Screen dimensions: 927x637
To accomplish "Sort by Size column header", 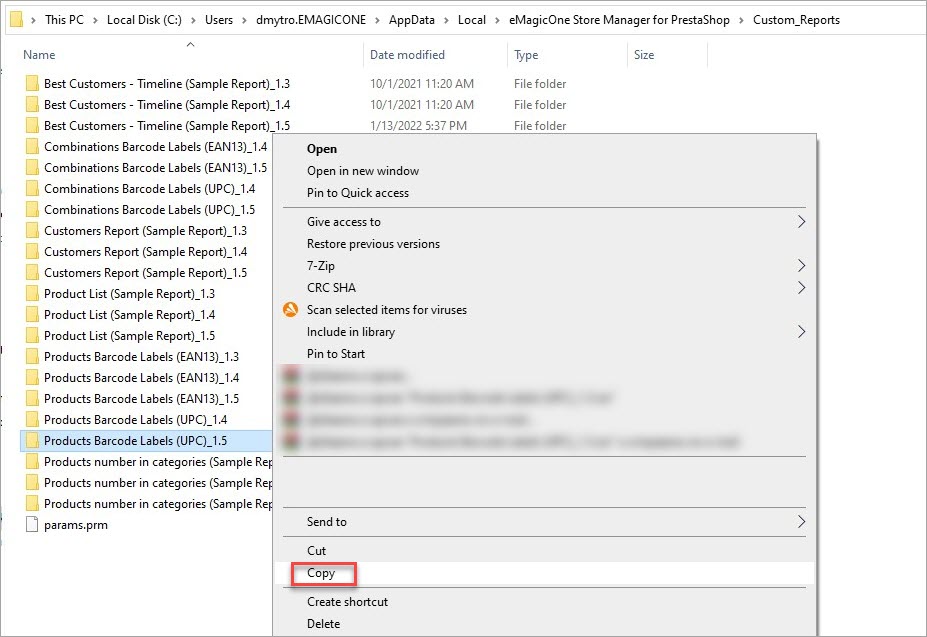I will click(x=644, y=54).
